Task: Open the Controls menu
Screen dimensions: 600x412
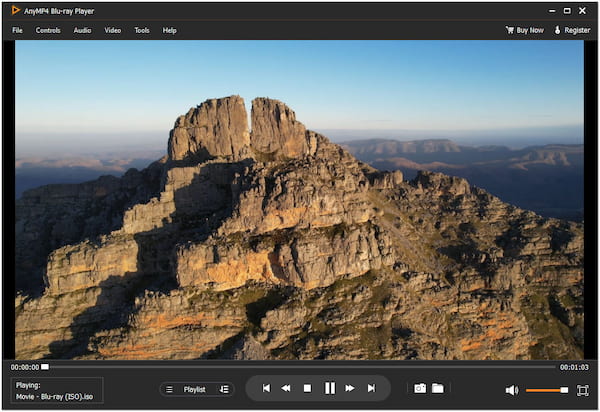Action: [x=48, y=30]
